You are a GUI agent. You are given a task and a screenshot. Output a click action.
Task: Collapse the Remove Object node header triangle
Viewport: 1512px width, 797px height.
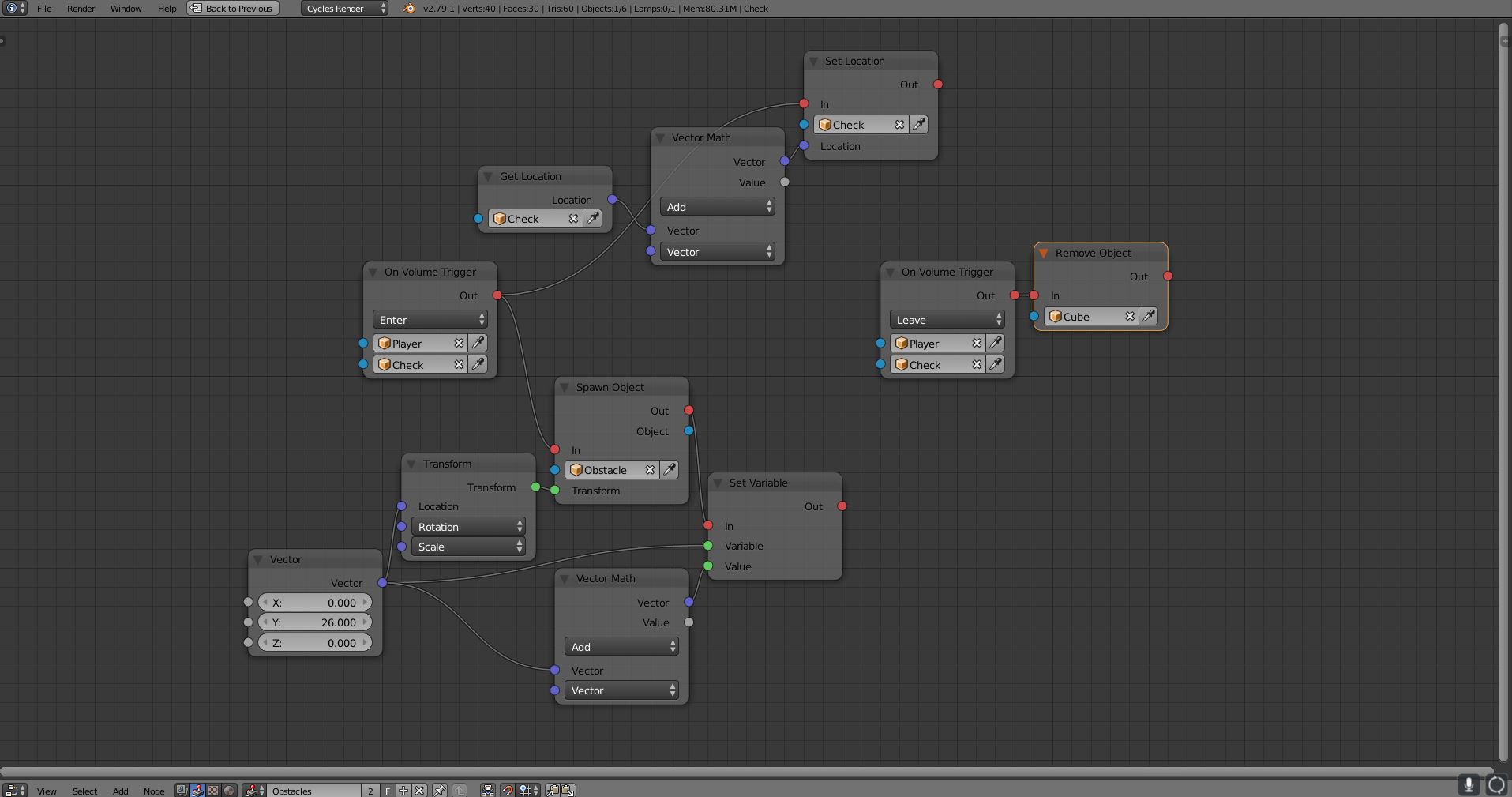[x=1044, y=253]
